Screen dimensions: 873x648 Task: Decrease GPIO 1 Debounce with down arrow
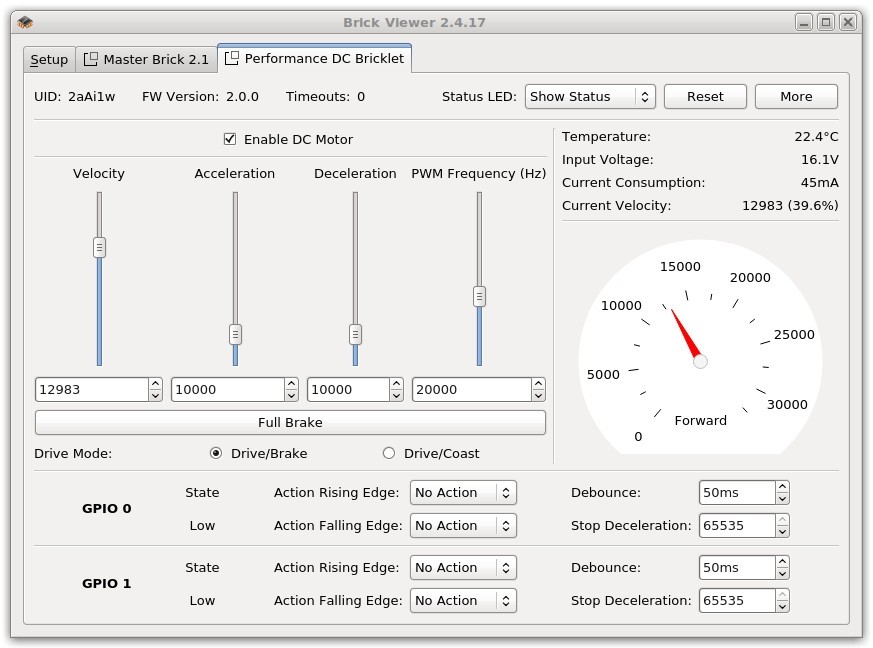[782, 574]
